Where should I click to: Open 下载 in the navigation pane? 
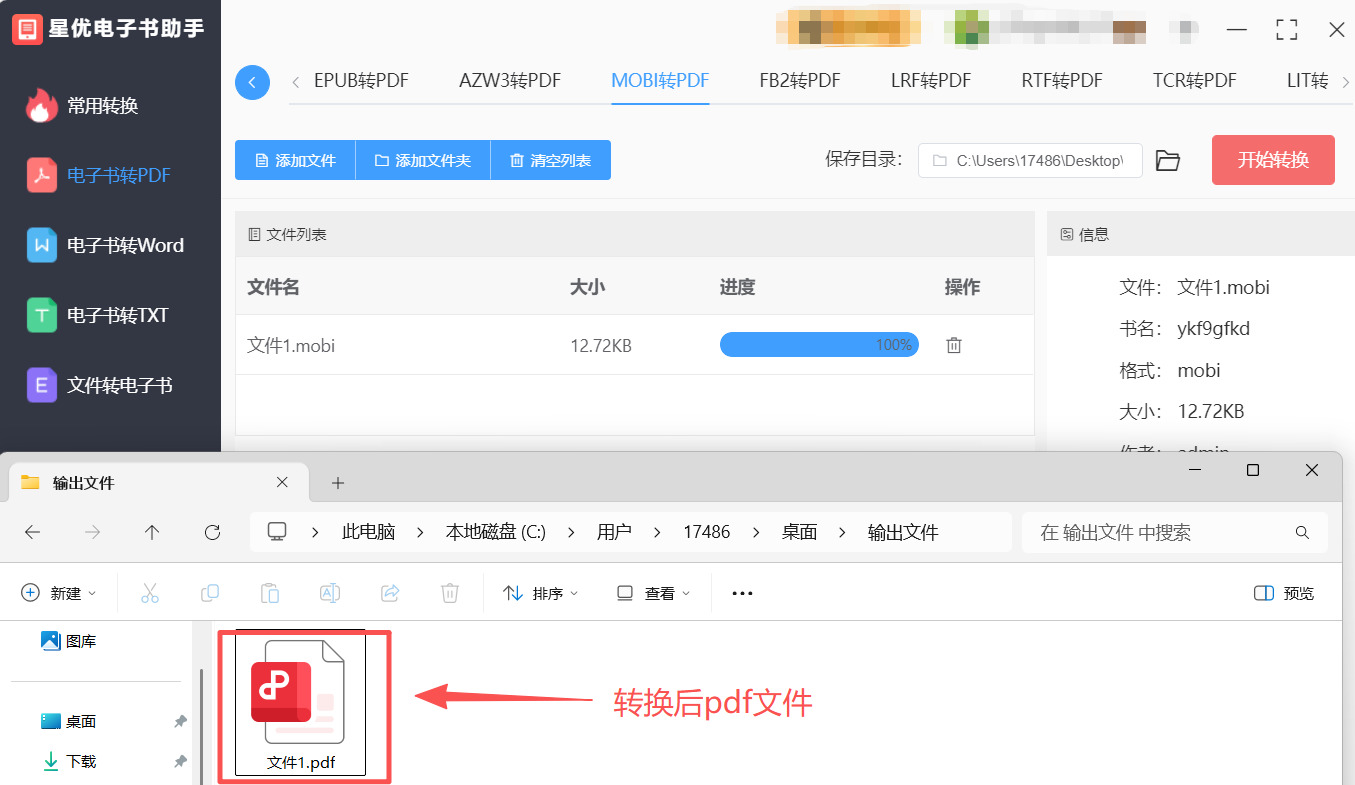coord(69,761)
